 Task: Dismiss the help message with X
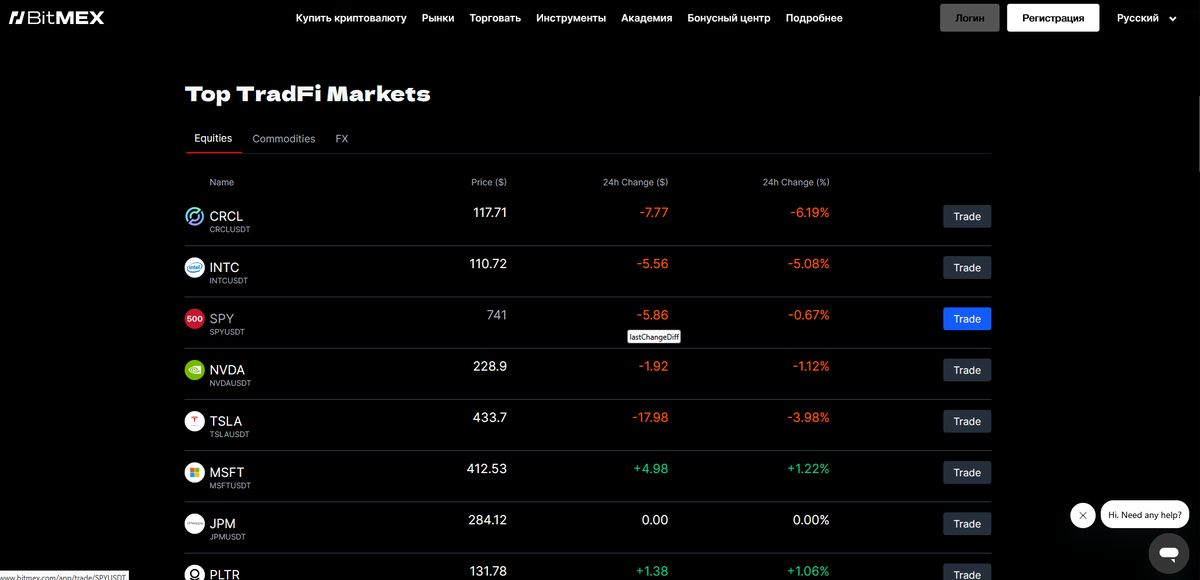click(x=1082, y=515)
